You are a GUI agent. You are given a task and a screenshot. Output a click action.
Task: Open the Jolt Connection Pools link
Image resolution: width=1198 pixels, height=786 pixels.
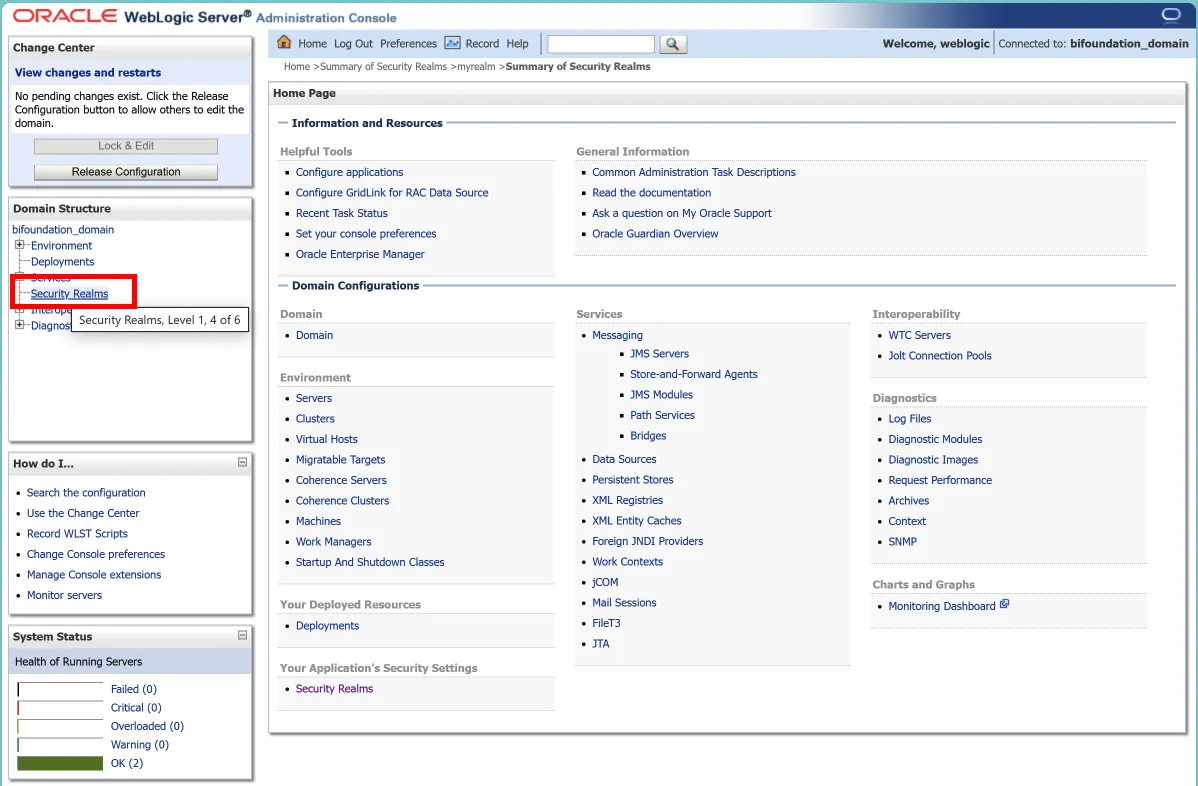[x=940, y=355]
